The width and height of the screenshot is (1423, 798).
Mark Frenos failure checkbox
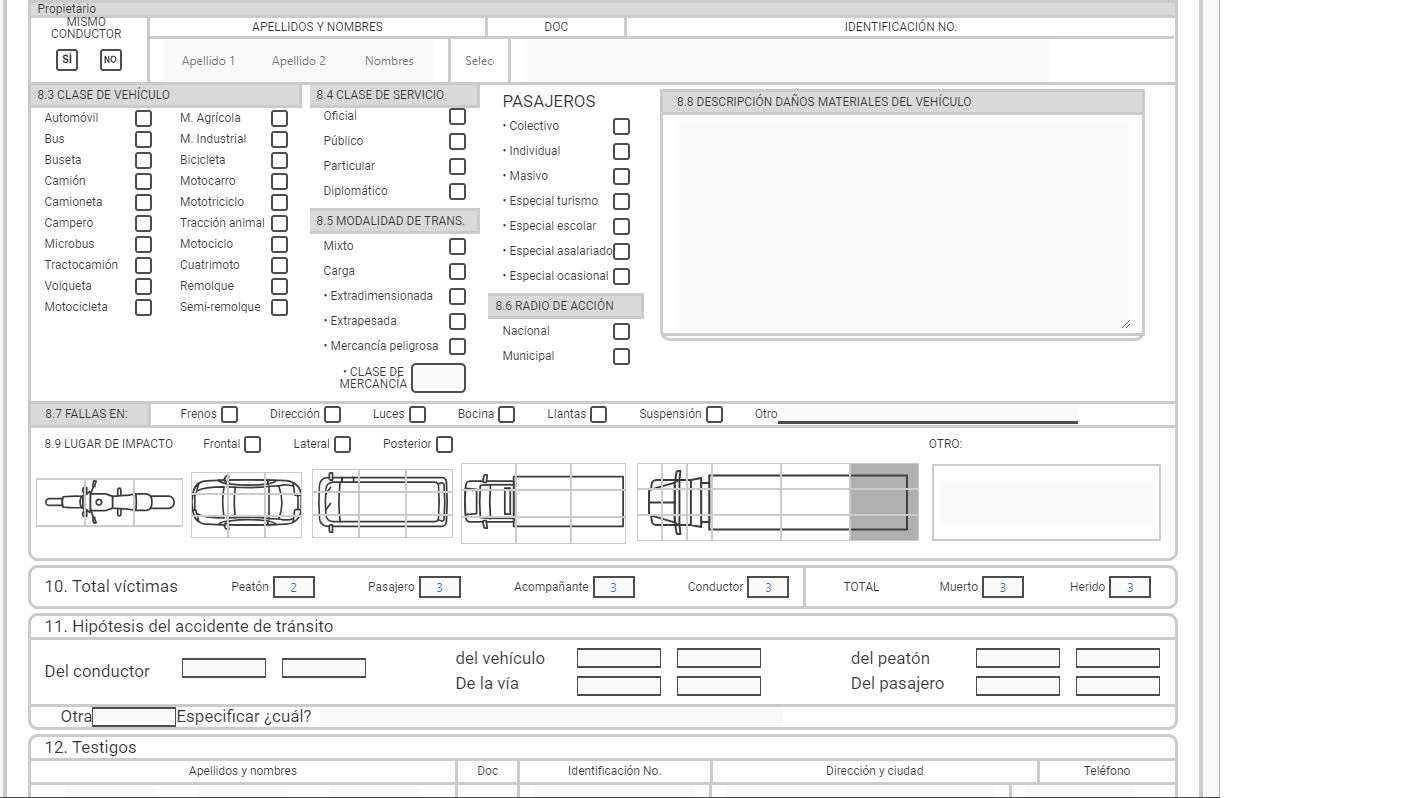click(229, 414)
